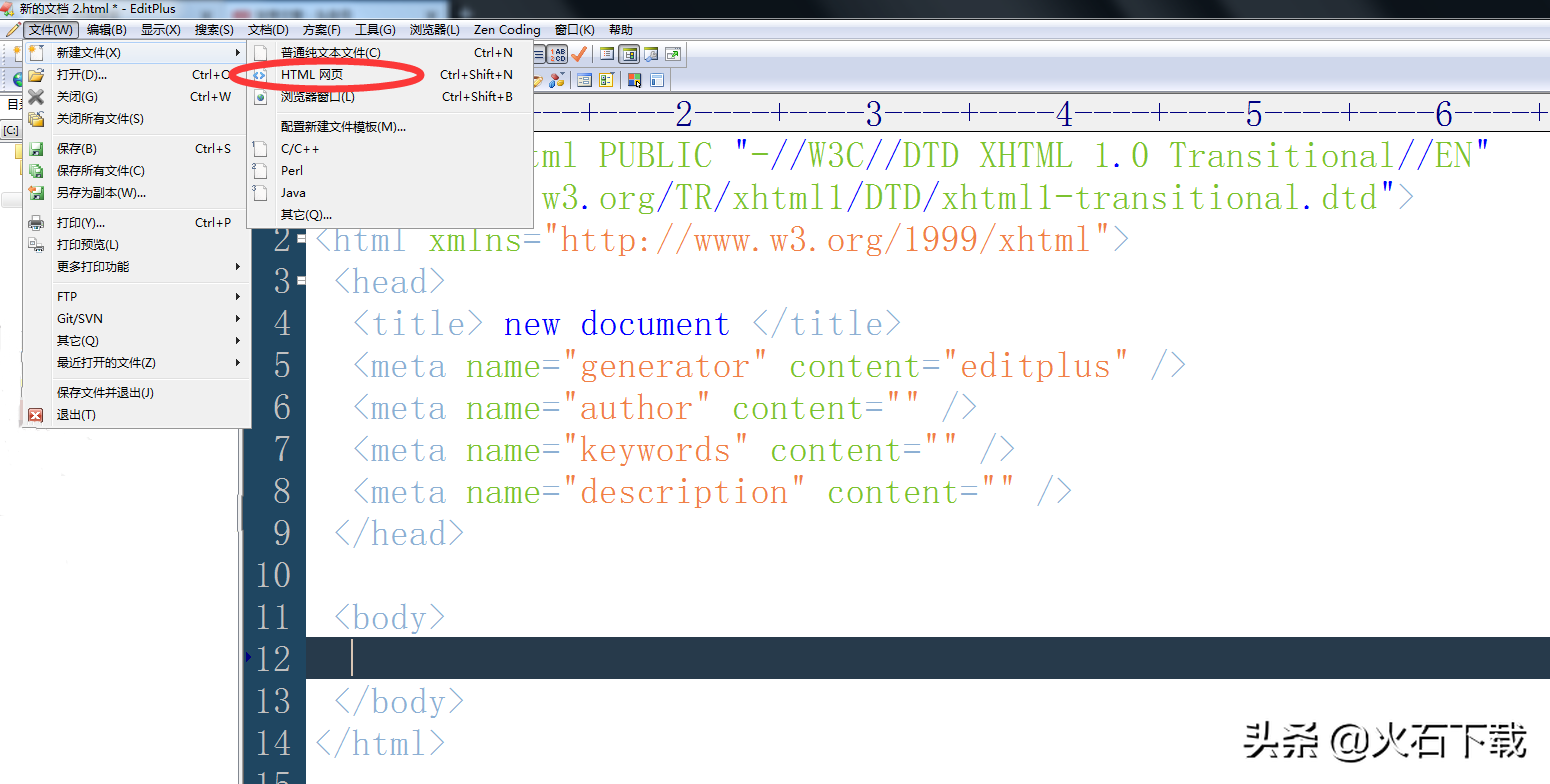Expand the Git/SVN submenu

coord(136,319)
